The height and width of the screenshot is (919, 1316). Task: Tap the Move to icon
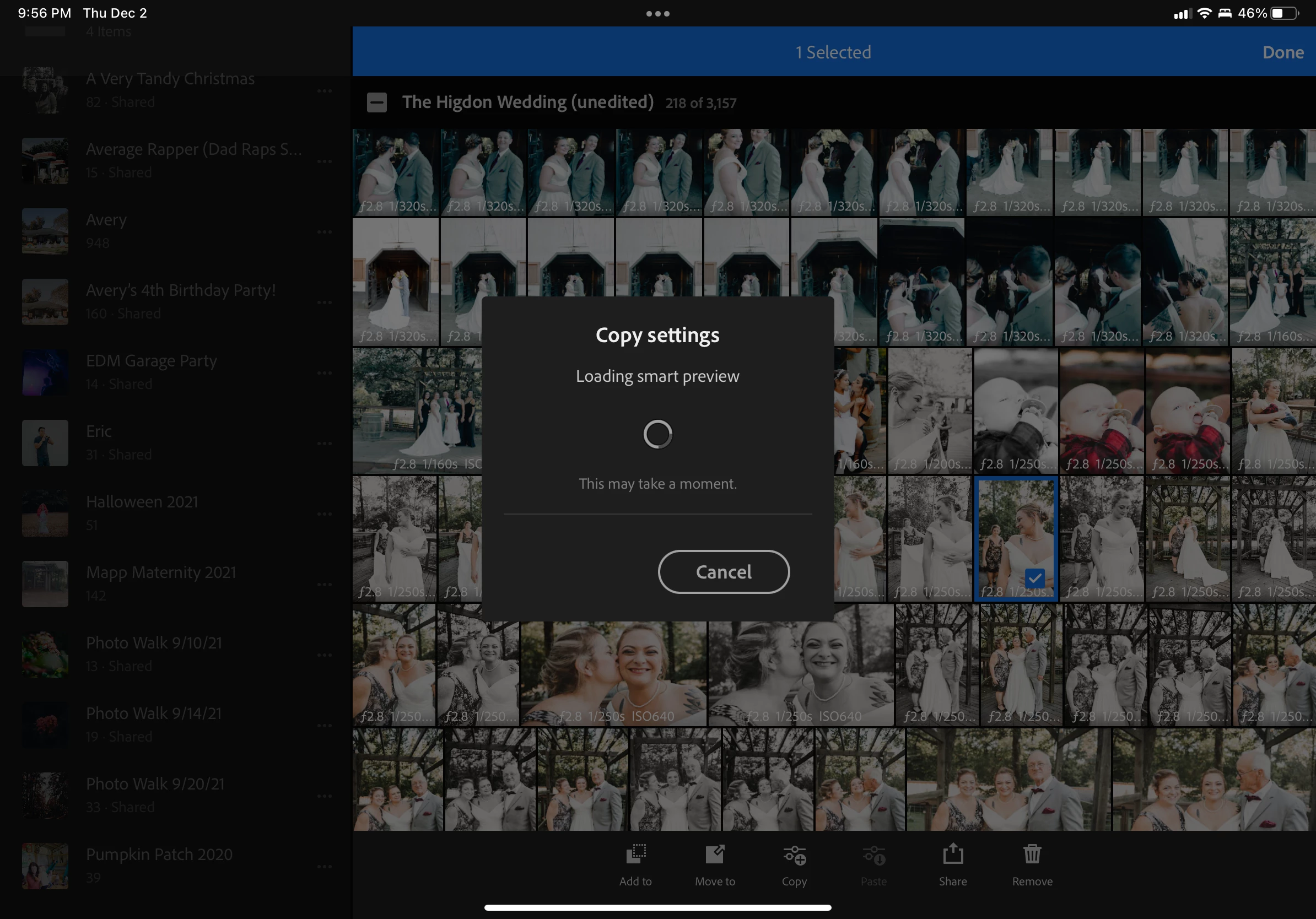point(715,855)
